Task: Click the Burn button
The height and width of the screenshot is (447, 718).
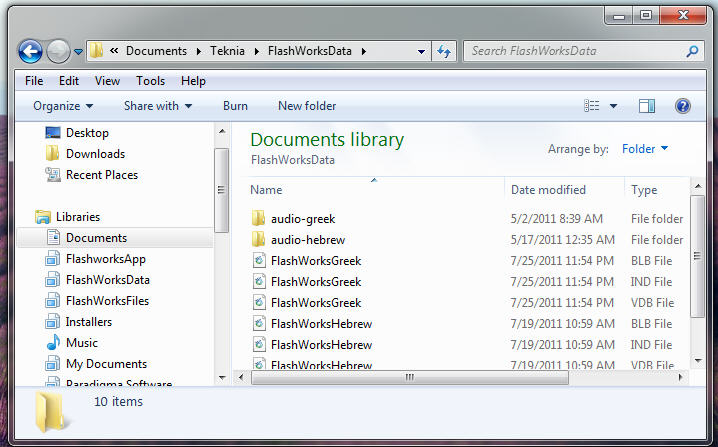Action: click(235, 106)
